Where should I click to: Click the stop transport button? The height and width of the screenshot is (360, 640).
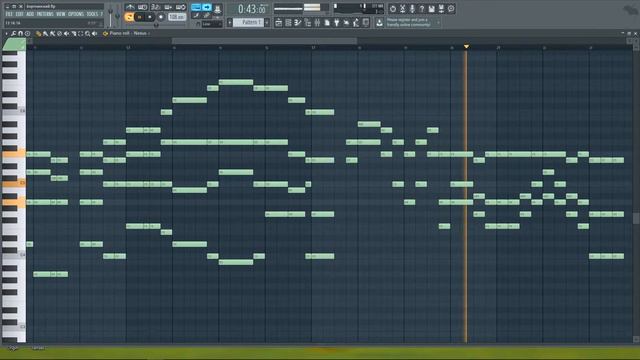pos(150,17)
